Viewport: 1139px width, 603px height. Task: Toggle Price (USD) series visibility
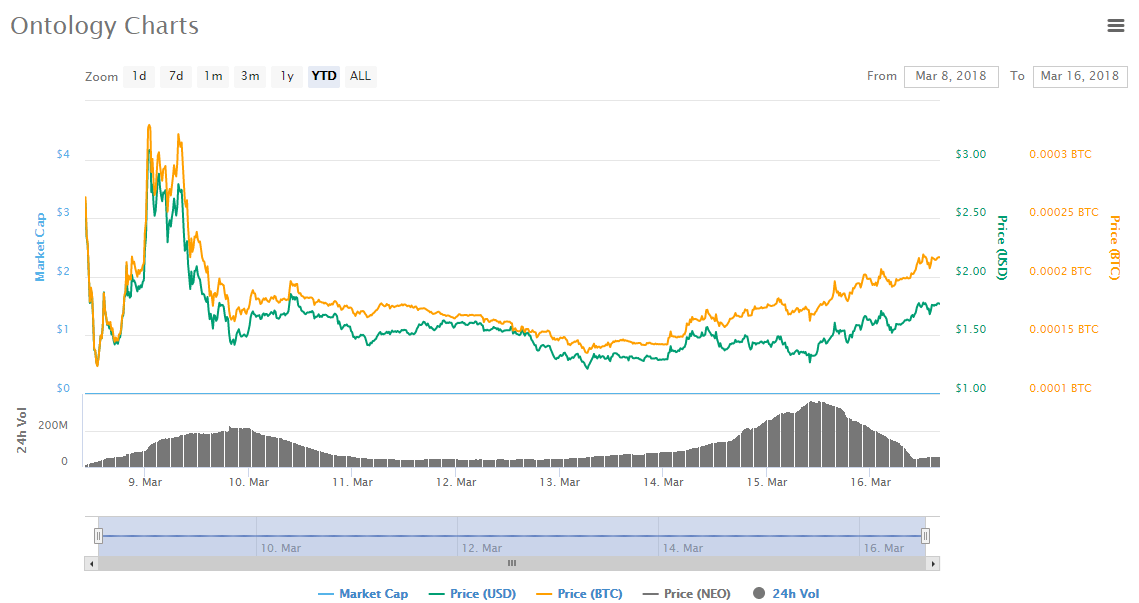pos(472,594)
